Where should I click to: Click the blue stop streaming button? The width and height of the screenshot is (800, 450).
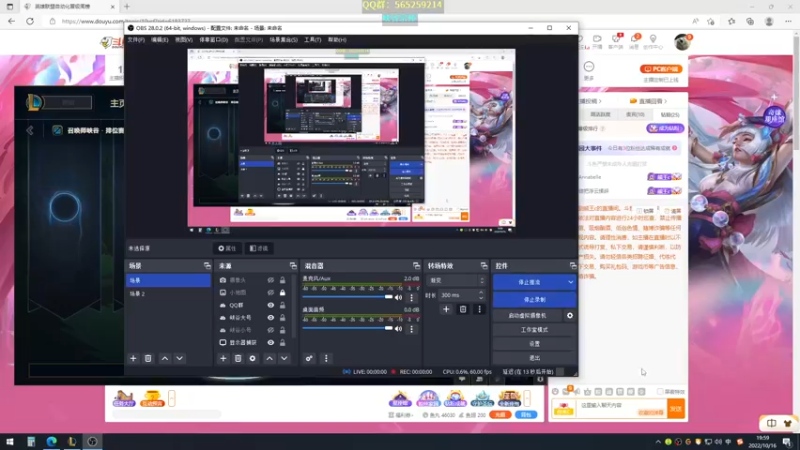pyautogui.click(x=529, y=282)
